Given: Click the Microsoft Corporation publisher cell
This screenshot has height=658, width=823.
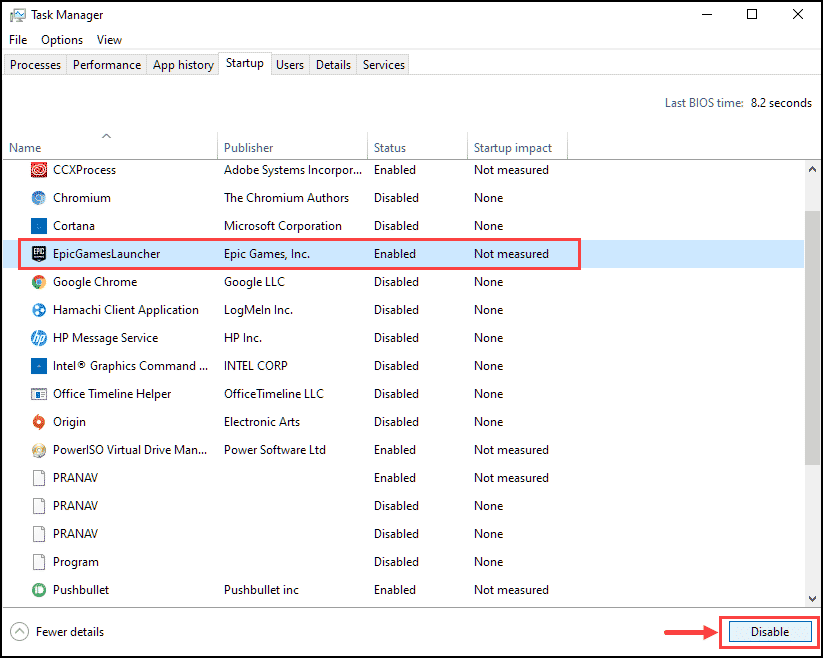Looking at the screenshot, I should (x=283, y=226).
